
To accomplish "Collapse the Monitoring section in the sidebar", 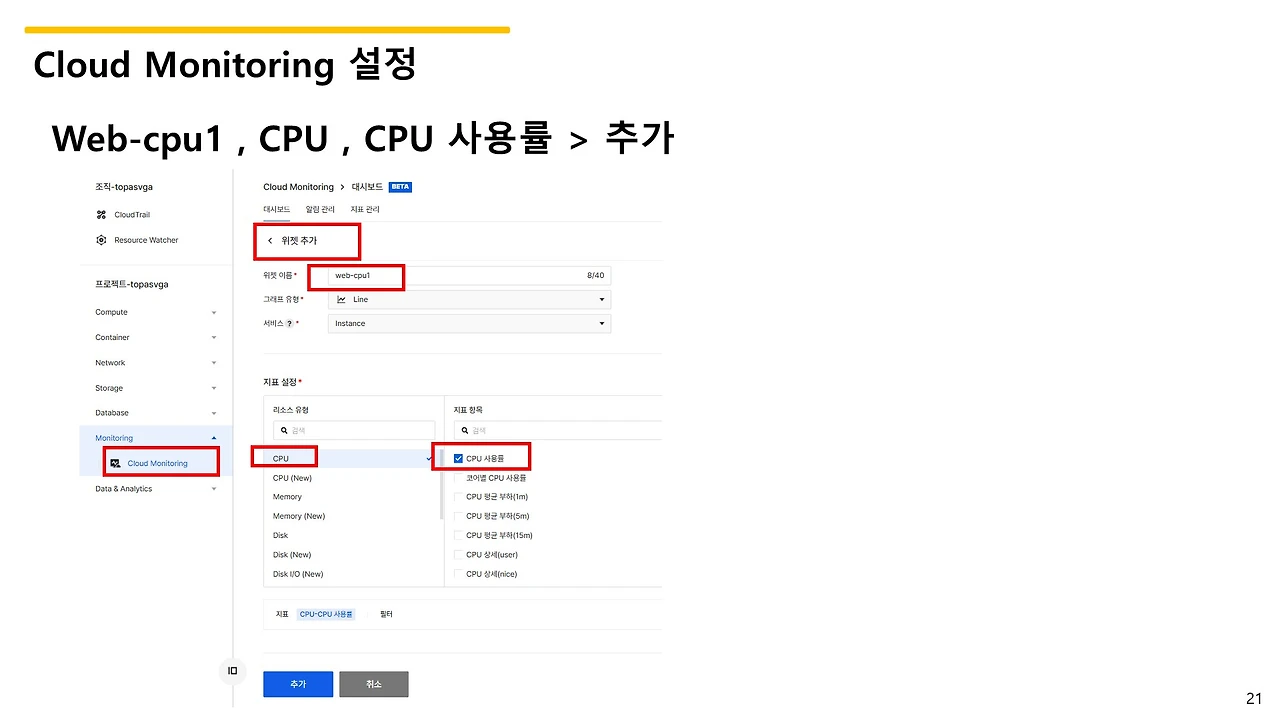I will [x=212, y=437].
